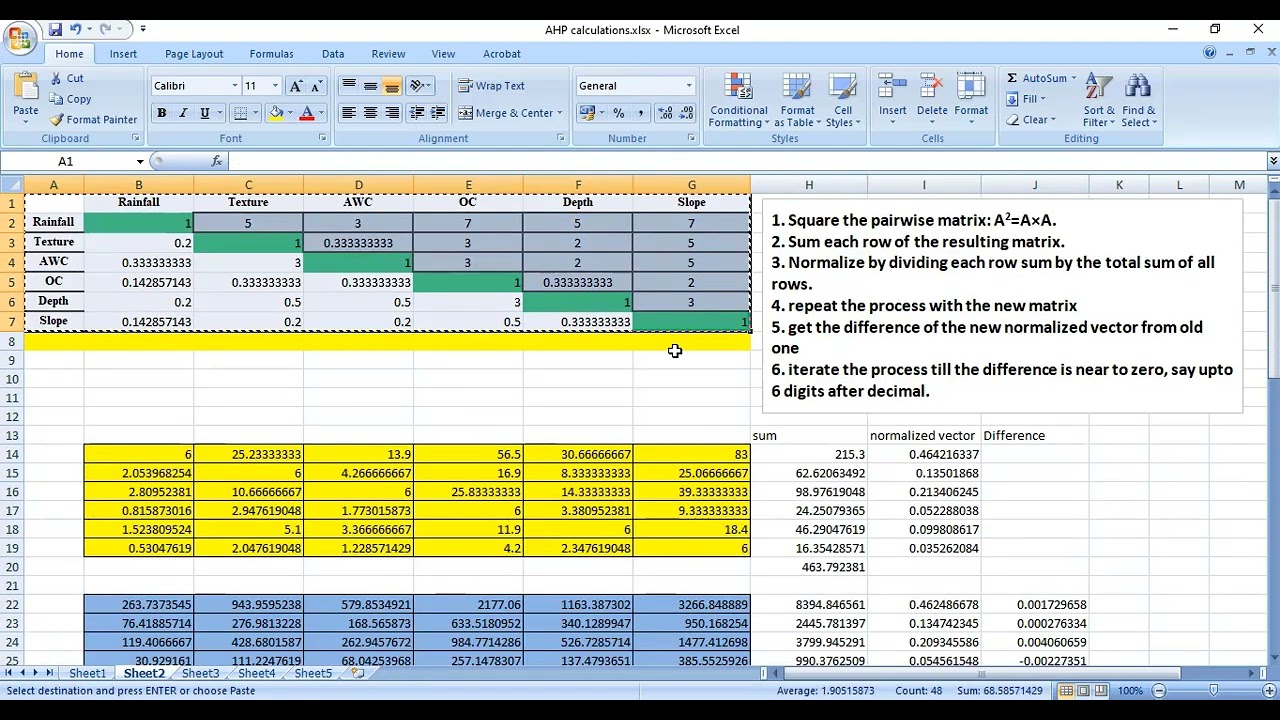Screen dimensions: 1280x720
Task: Open the font name dropdown
Action: click(235, 86)
